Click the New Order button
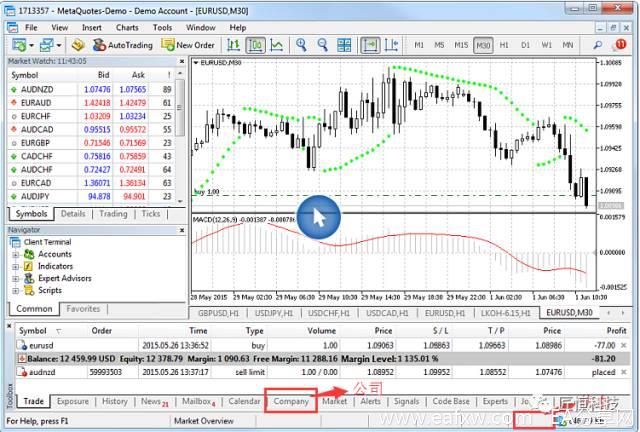Screen dimensions: 640x432 tap(188, 45)
